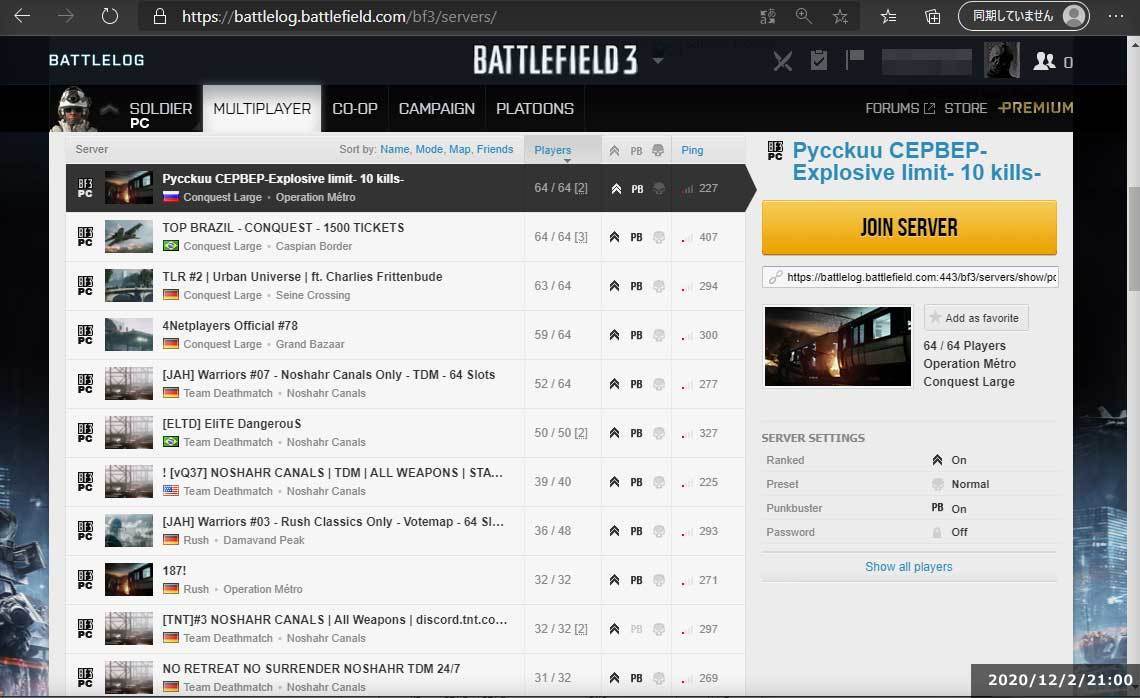
Task: Open the PREMIUM link
Action: (x=1036, y=108)
